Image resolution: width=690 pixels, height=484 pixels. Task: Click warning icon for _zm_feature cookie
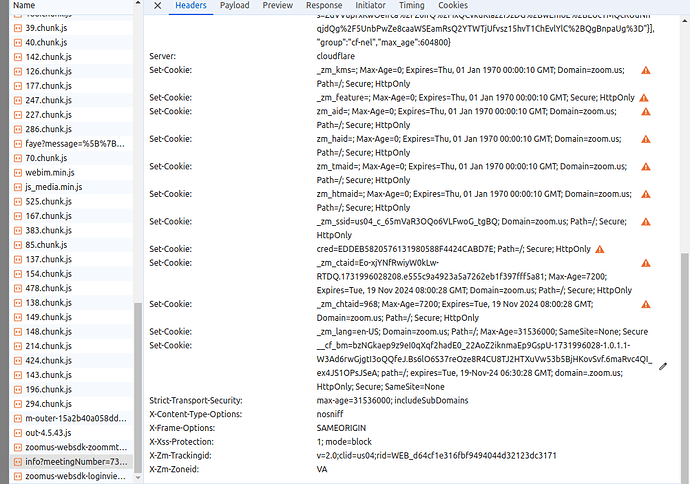click(643, 98)
